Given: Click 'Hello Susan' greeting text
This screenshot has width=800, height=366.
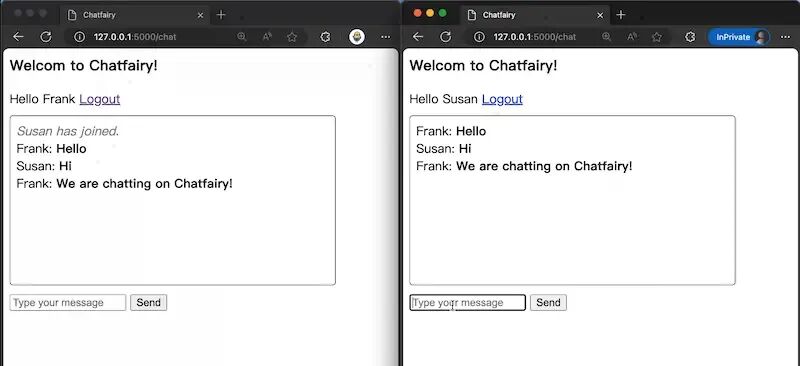Looking at the screenshot, I should coord(443,99).
